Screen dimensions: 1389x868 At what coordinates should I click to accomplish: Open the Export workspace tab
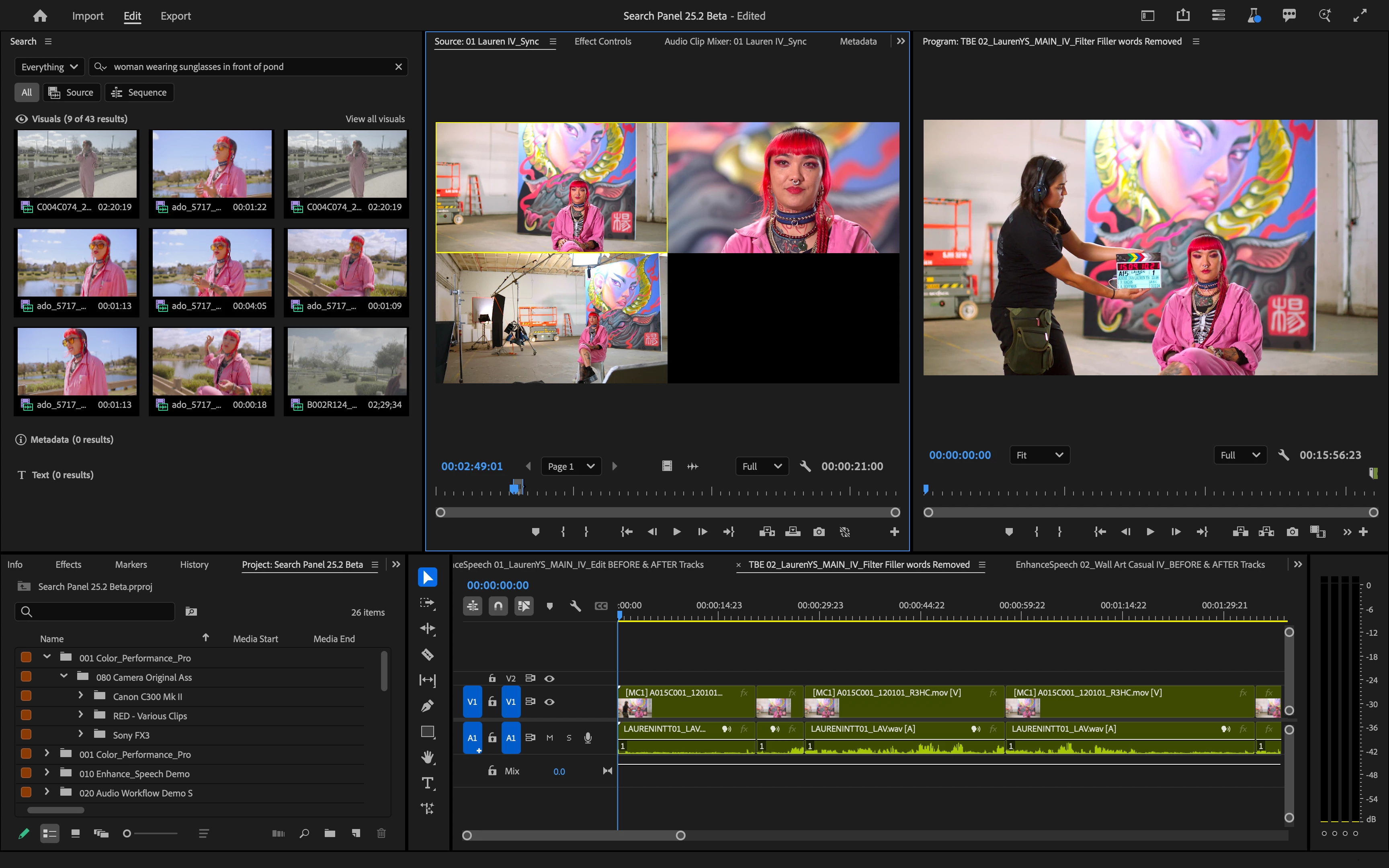point(176,16)
